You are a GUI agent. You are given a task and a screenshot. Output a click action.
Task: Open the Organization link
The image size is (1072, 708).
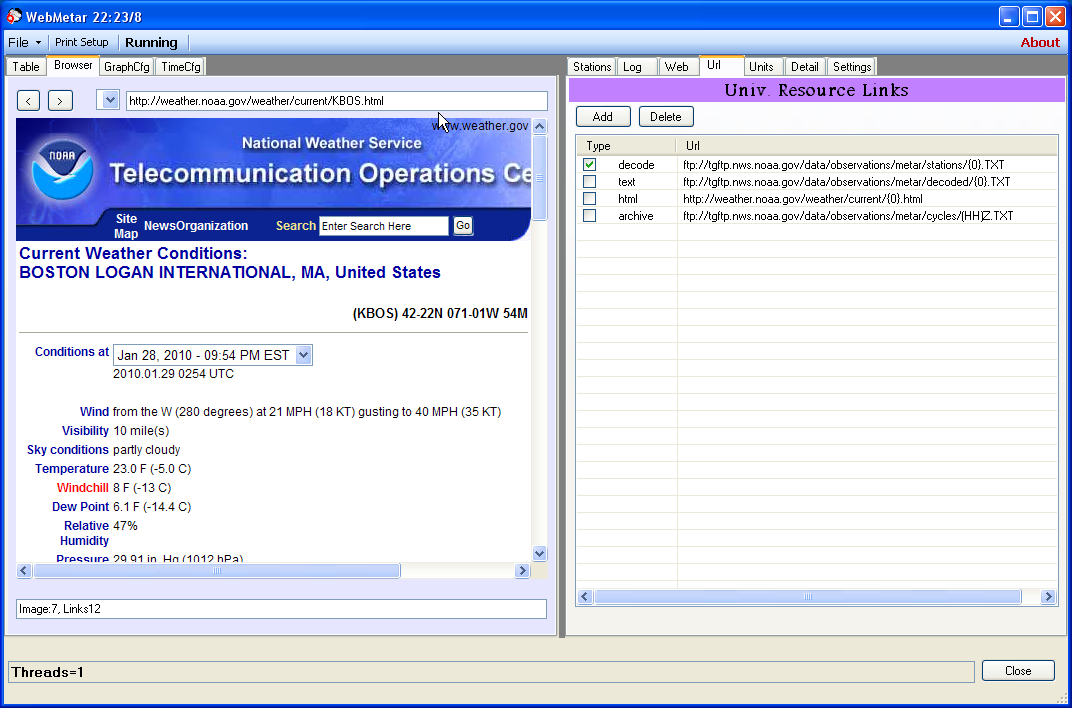[212, 226]
